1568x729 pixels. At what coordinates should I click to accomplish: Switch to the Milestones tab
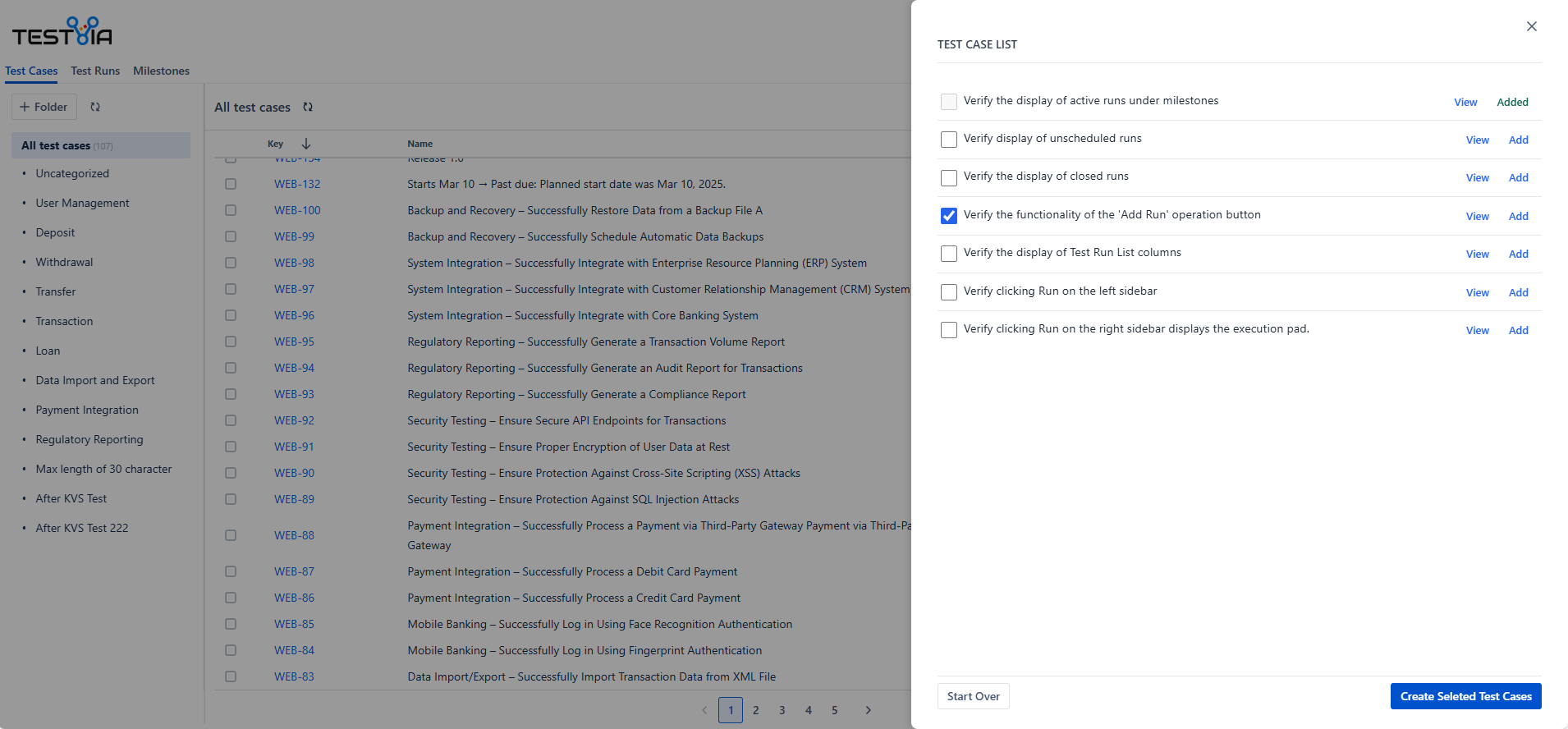pyautogui.click(x=161, y=71)
